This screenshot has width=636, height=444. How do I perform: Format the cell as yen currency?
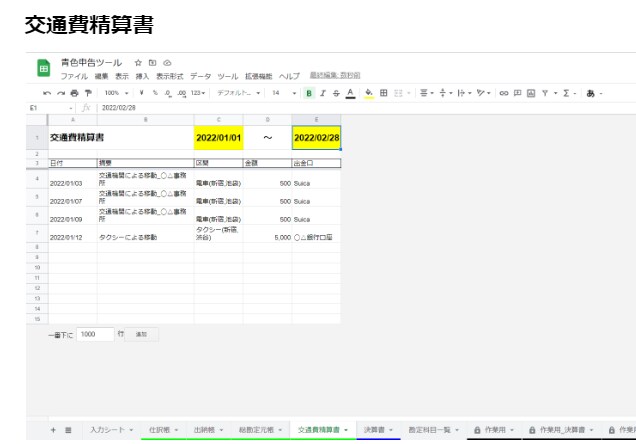point(141,93)
